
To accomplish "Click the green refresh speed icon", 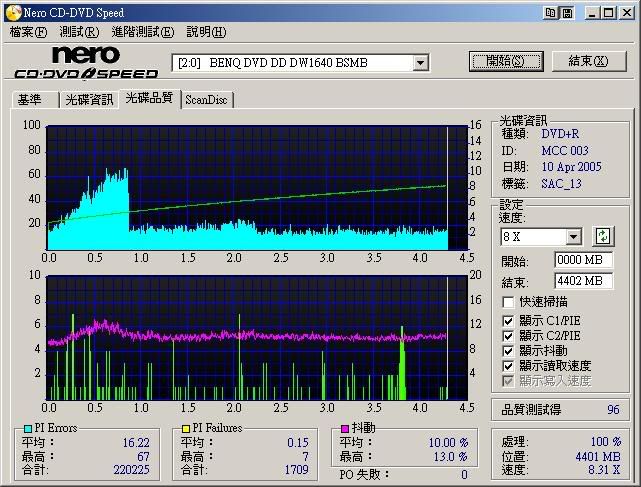I will pyautogui.click(x=603, y=236).
